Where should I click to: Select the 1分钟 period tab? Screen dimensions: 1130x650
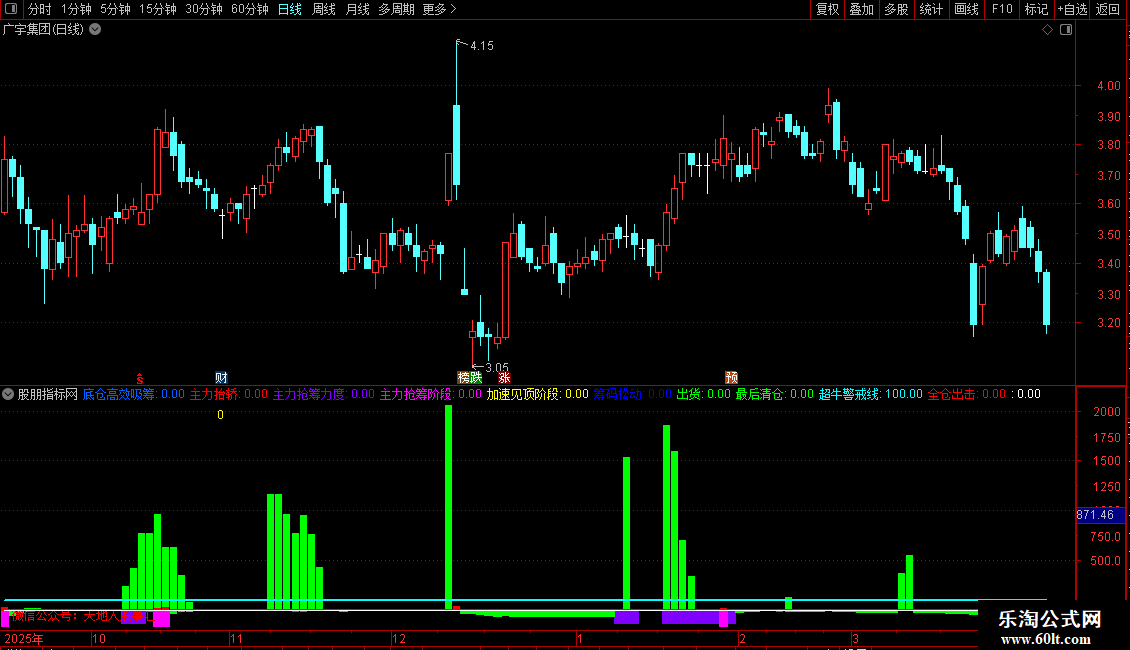pyautogui.click(x=76, y=9)
